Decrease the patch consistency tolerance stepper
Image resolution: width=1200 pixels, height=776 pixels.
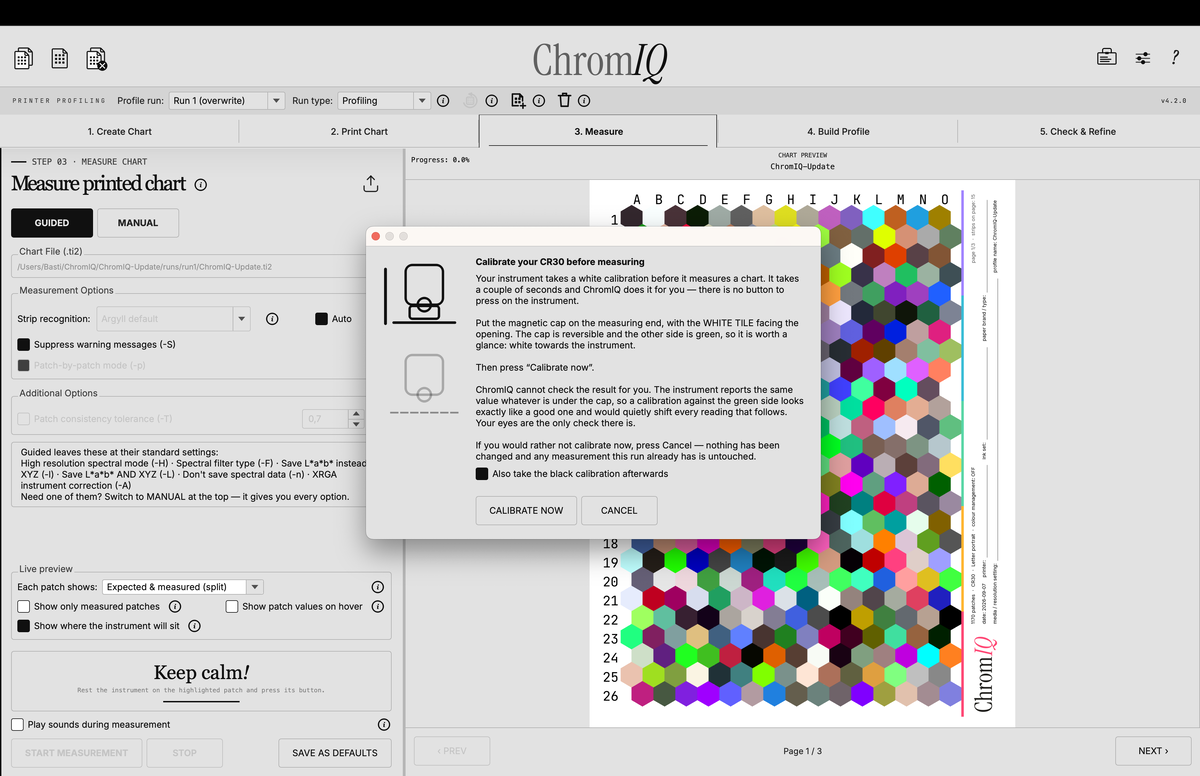click(x=355, y=425)
